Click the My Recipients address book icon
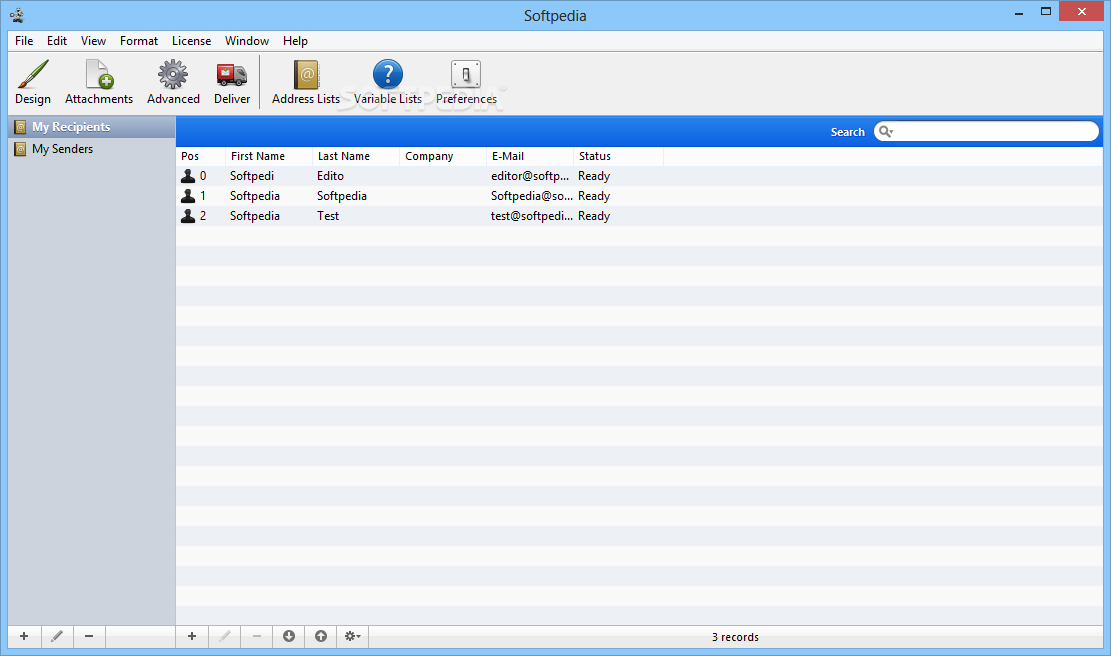The image size is (1111, 656). point(21,127)
